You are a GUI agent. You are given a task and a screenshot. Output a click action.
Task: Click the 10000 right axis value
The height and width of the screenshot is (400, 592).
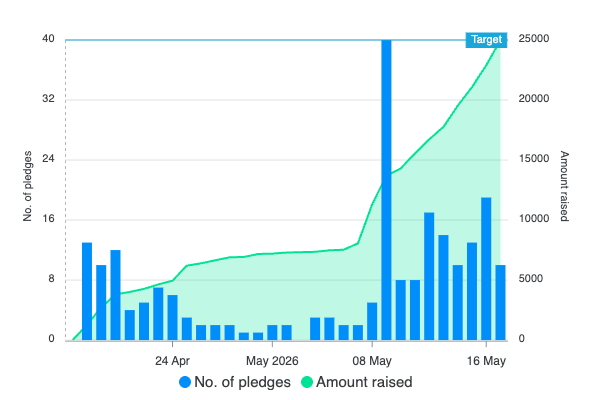[533, 219]
